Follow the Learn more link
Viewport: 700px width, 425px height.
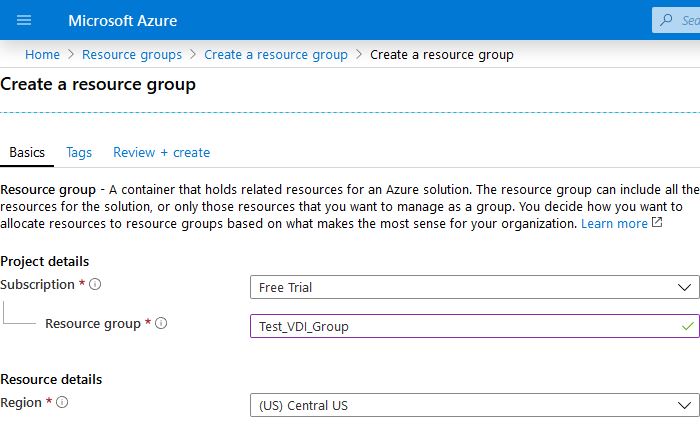tap(614, 223)
